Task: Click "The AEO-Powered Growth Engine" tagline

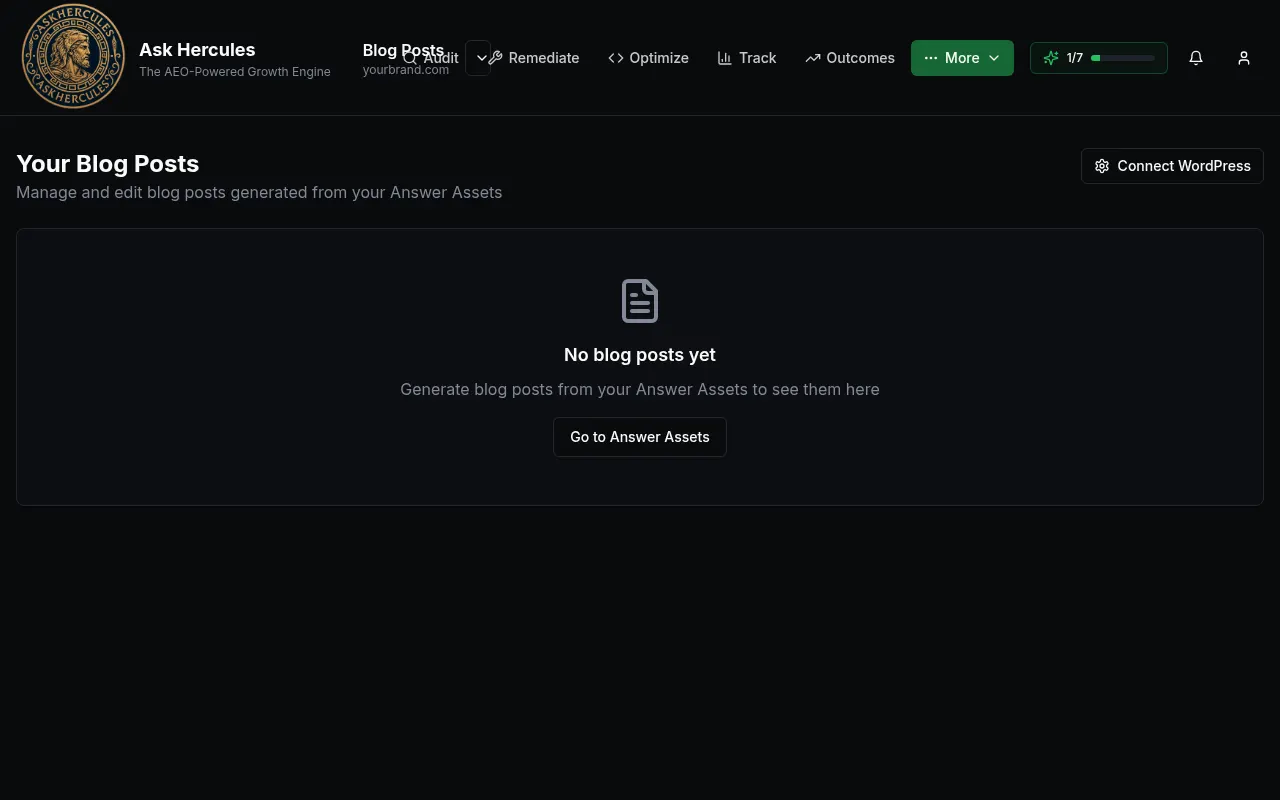Action: [235, 72]
